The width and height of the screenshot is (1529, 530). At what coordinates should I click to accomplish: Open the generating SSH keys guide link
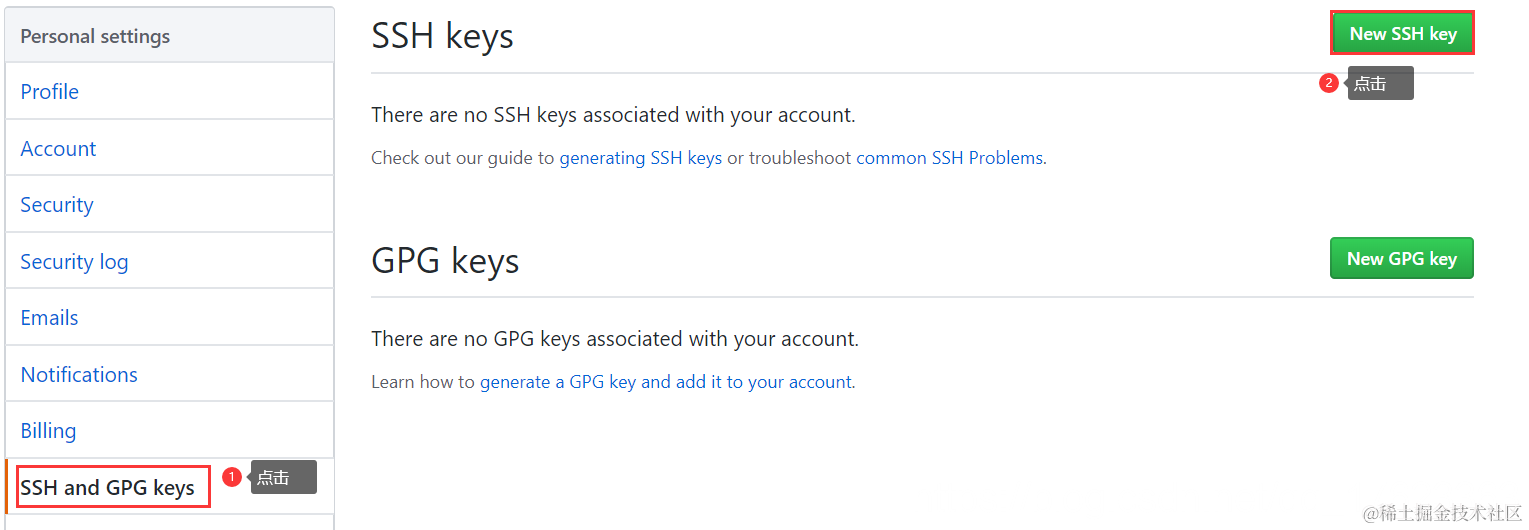pos(640,158)
